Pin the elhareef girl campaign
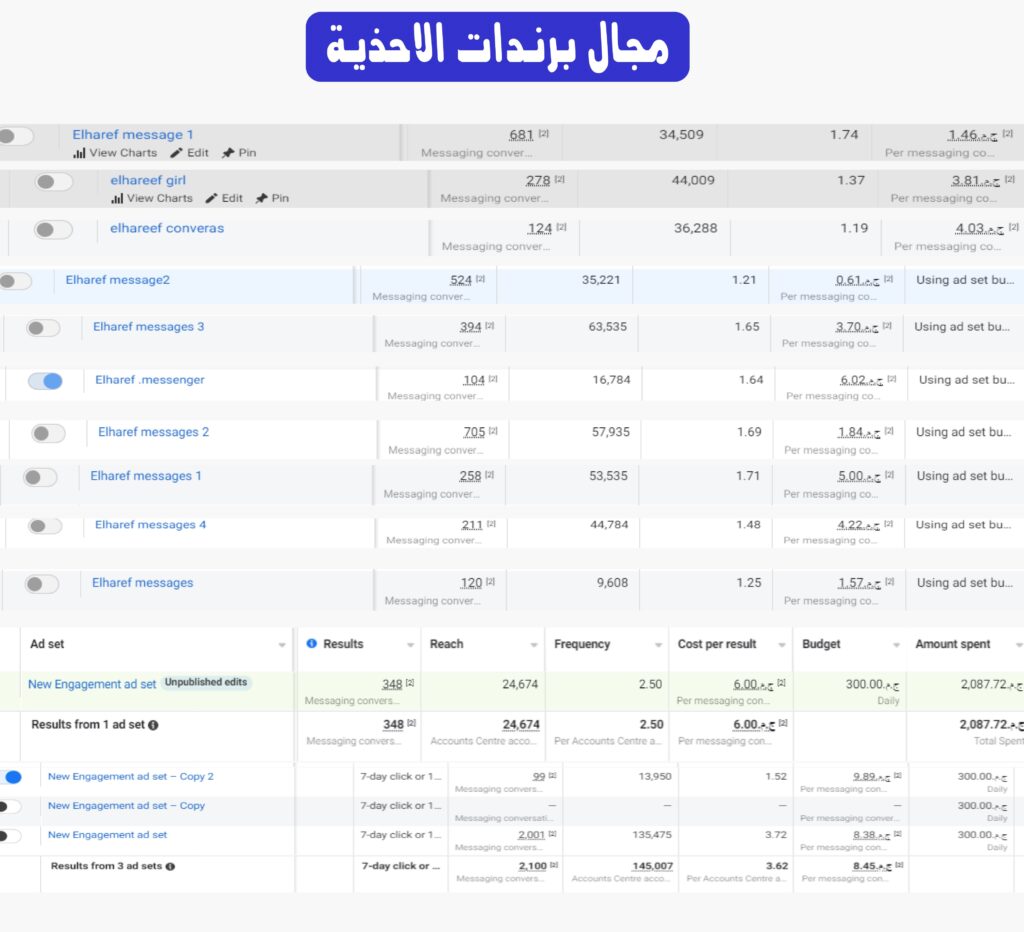This screenshot has height=932, width=1024. coord(261,198)
